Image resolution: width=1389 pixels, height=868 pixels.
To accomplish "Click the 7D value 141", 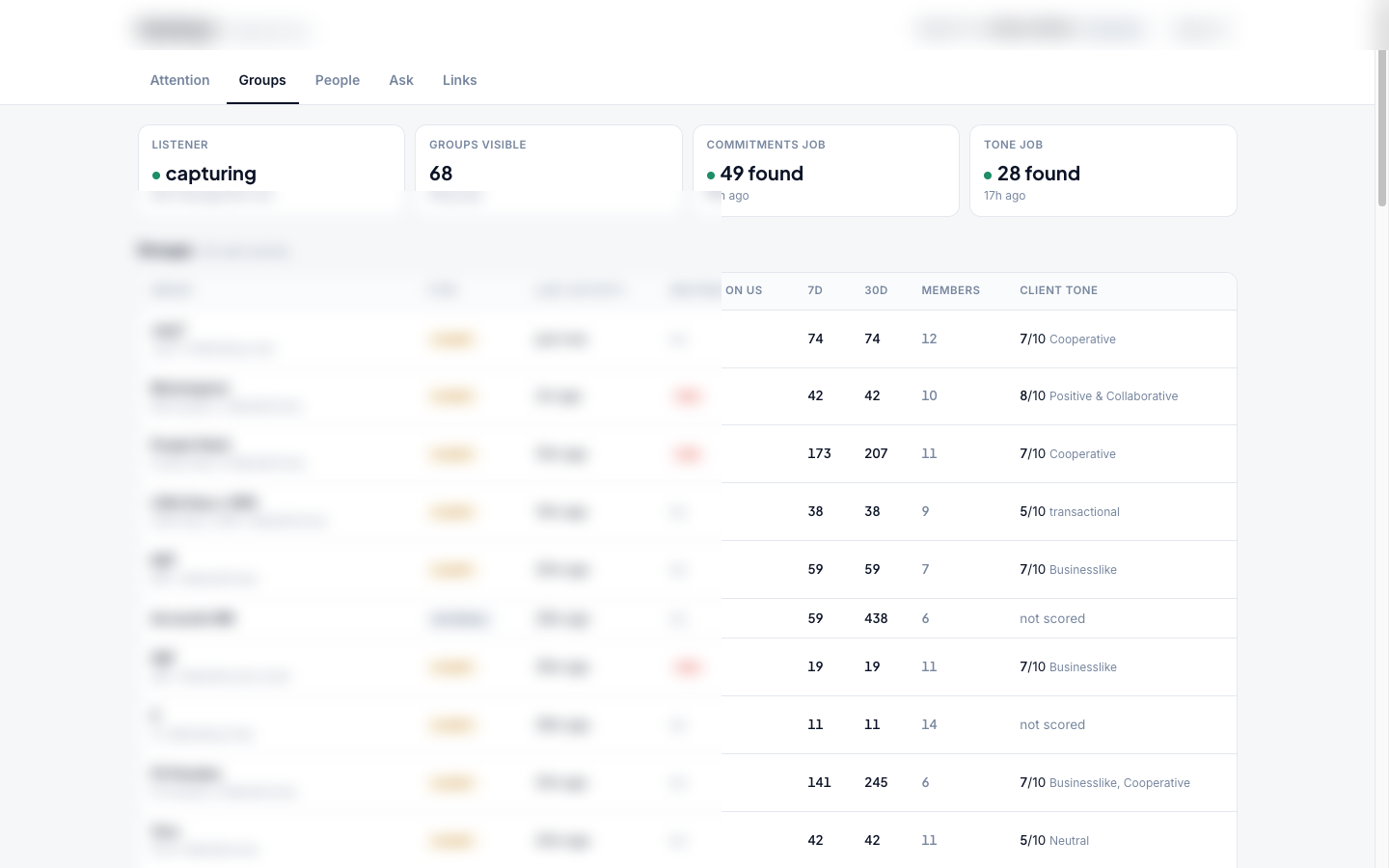I will (x=819, y=782).
